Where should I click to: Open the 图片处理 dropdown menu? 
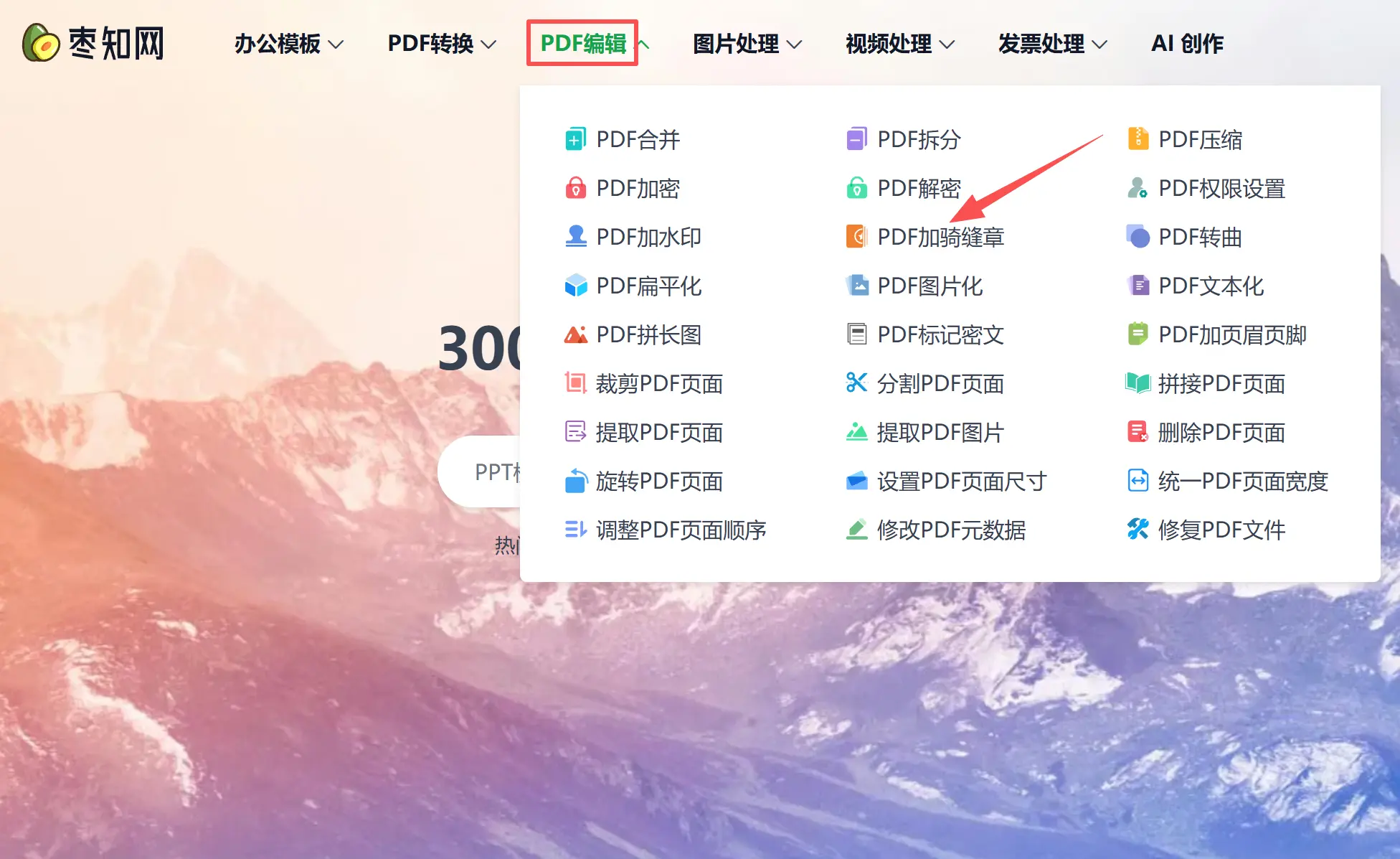[747, 44]
